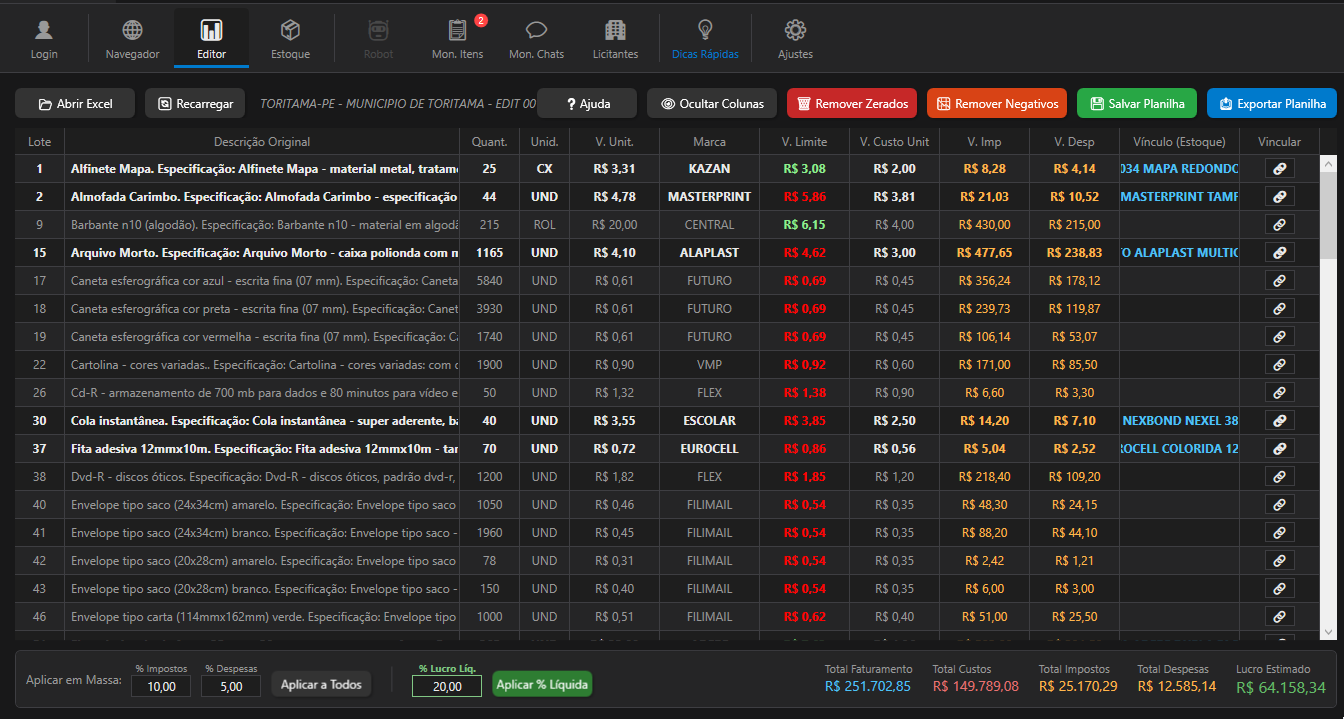Click link icon for lote 1 row

pyautogui.click(x=1279, y=169)
